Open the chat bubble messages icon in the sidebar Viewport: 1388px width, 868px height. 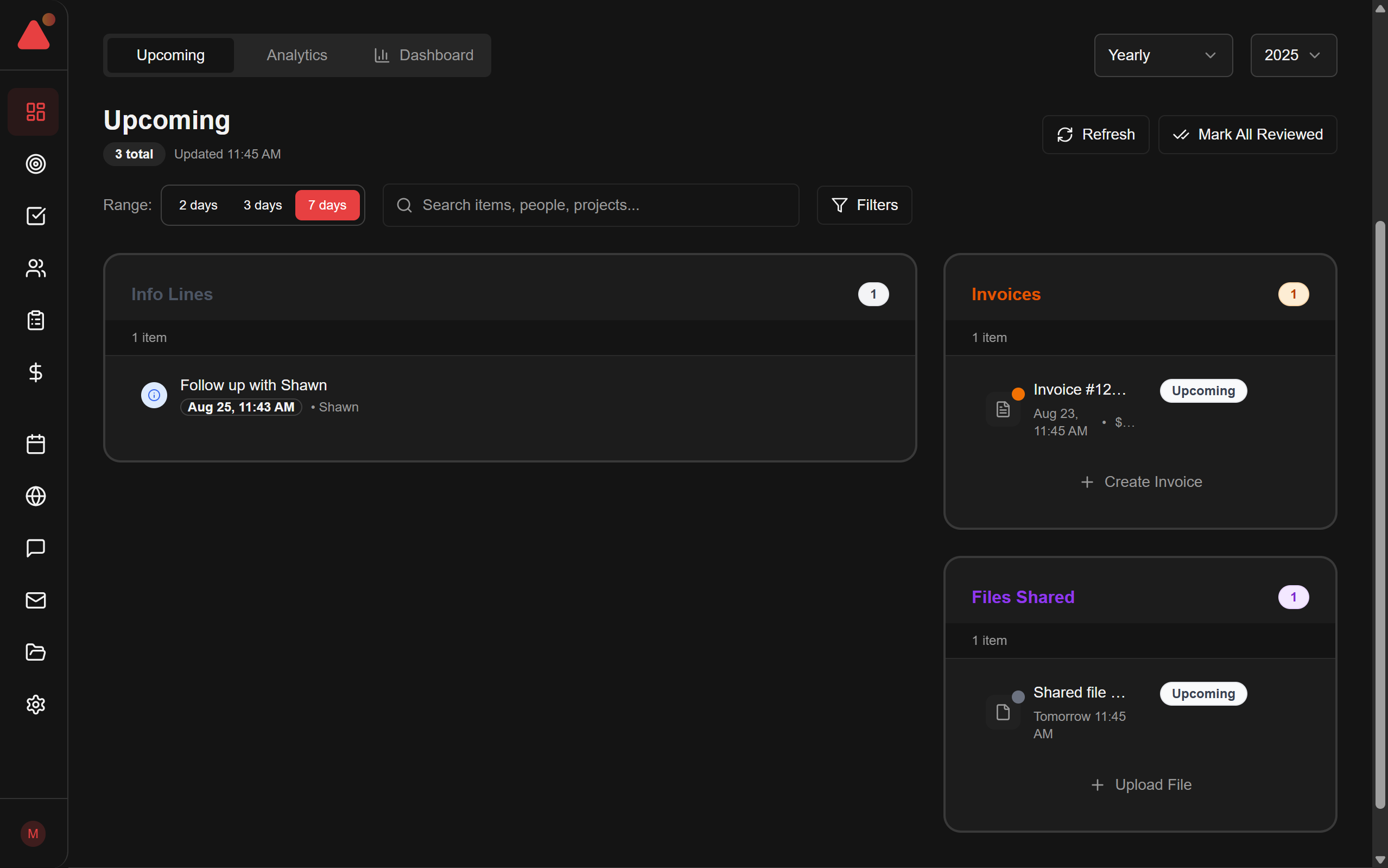click(x=36, y=548)
